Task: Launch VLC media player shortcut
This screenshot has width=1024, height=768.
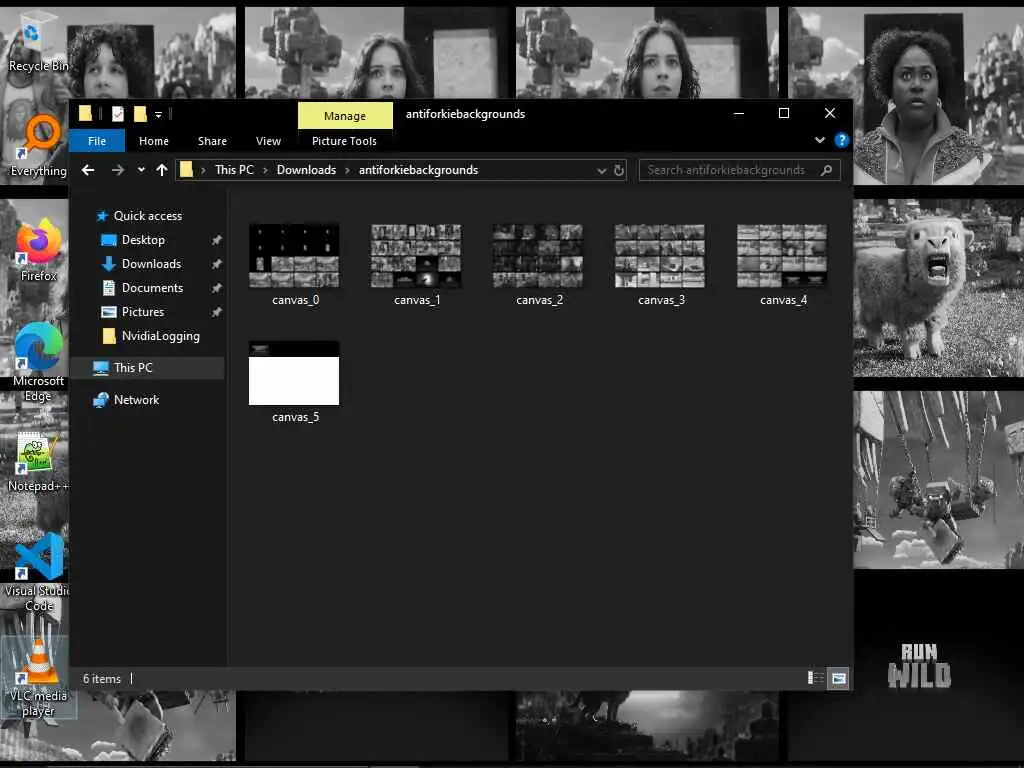Action: pos(38,677)
